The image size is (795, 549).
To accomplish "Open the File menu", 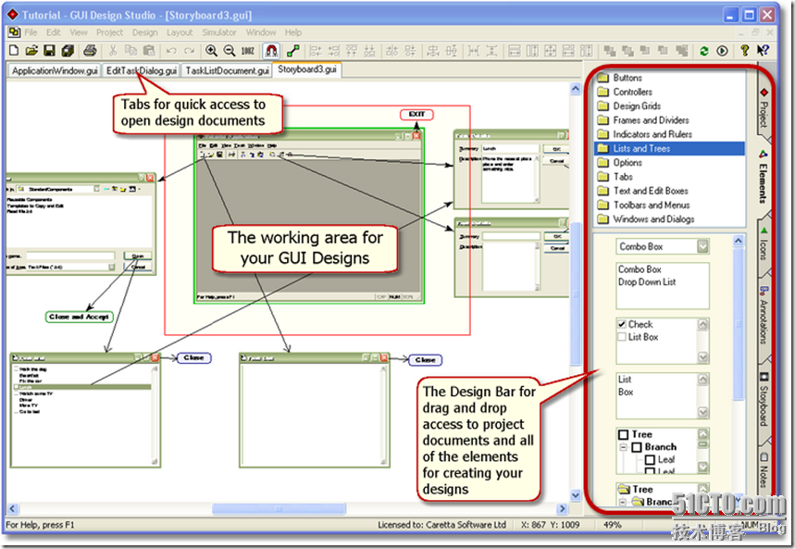I will click(31, 32).
